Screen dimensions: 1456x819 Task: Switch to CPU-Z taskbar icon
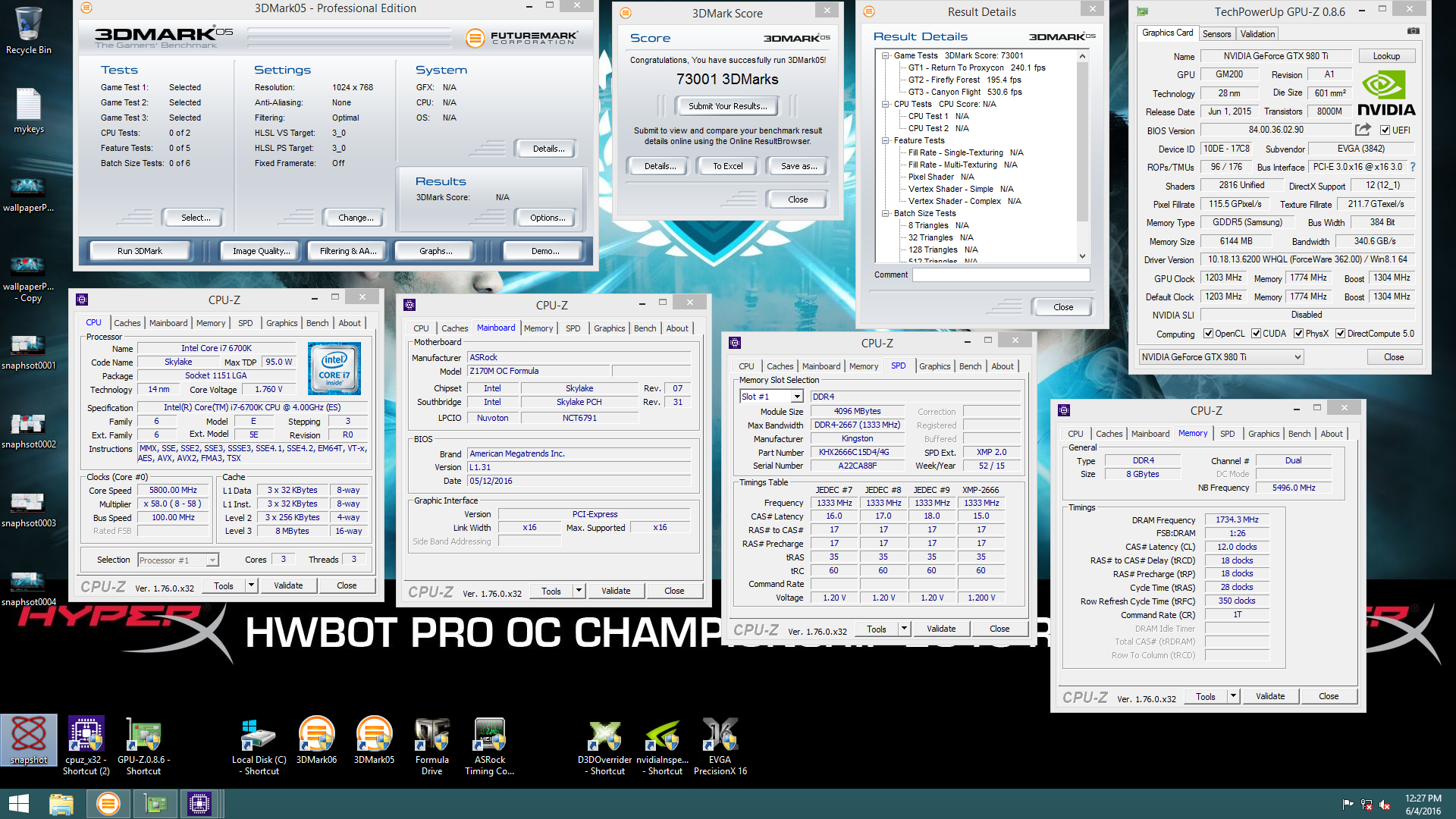point(199,804)
